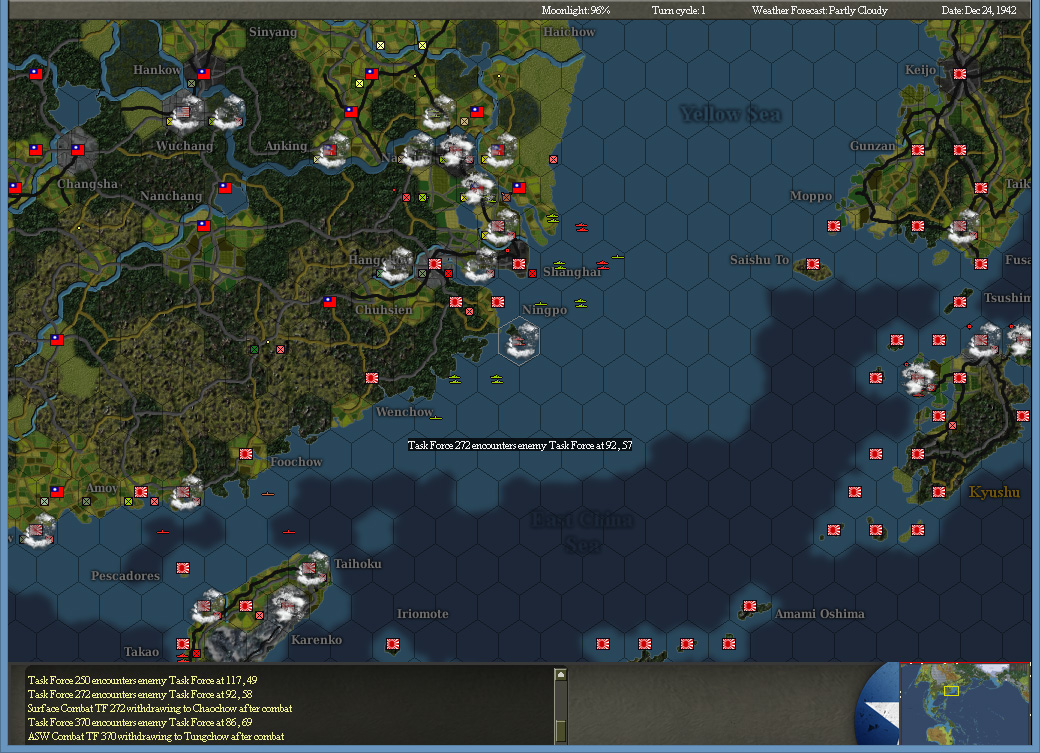Select the yellow task force ship beside Wenchow label
The height and width of the screenshot is (753, 1040).
[436, 417]
